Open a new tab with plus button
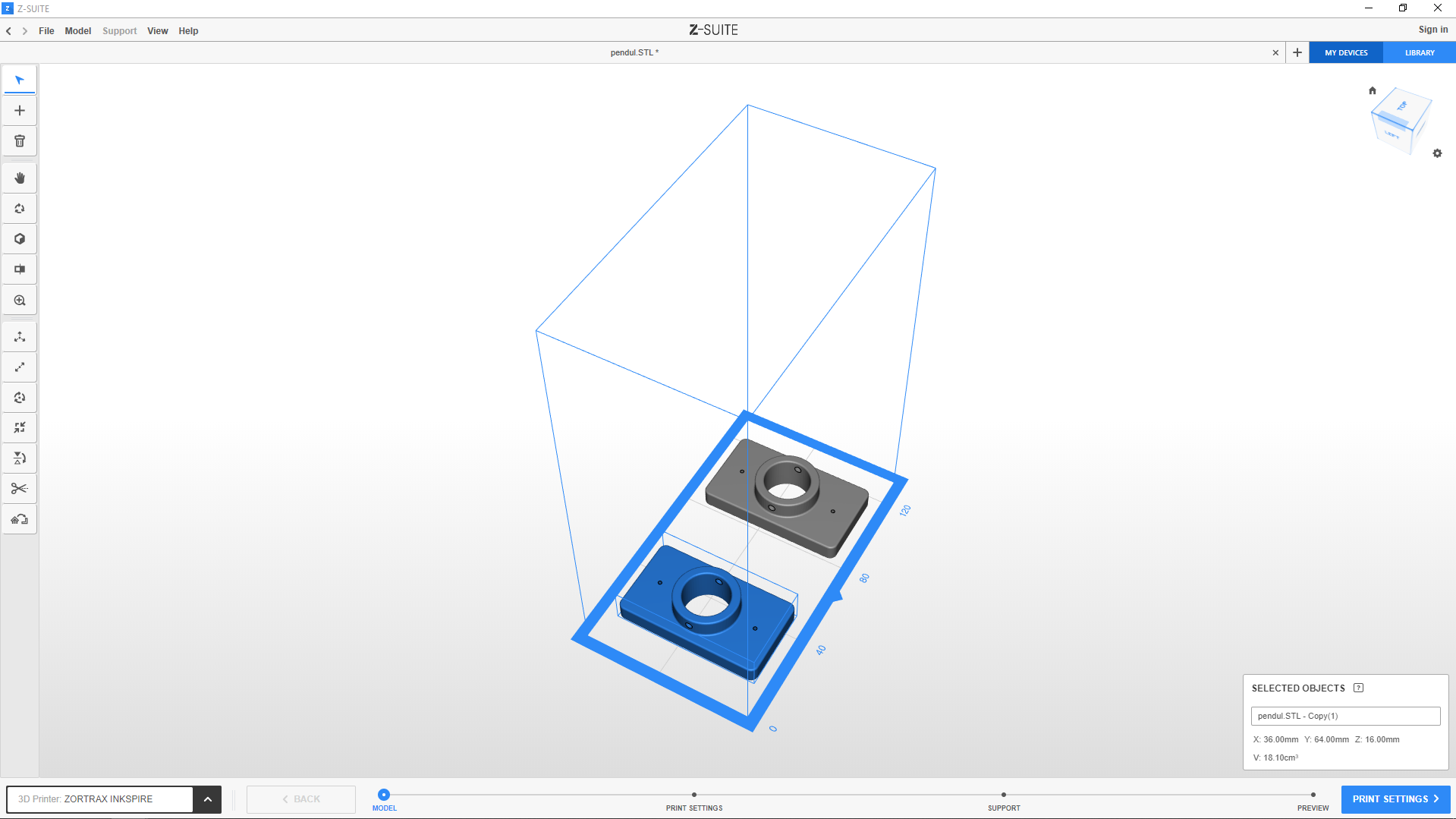Screen dimensions: 1456x819 [x=1297, y=53]
